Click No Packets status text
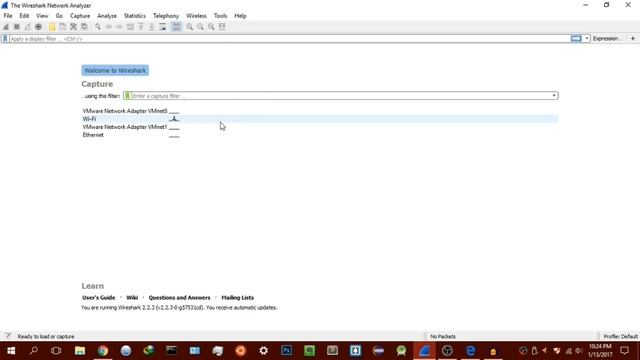 (x=443, y=337)
